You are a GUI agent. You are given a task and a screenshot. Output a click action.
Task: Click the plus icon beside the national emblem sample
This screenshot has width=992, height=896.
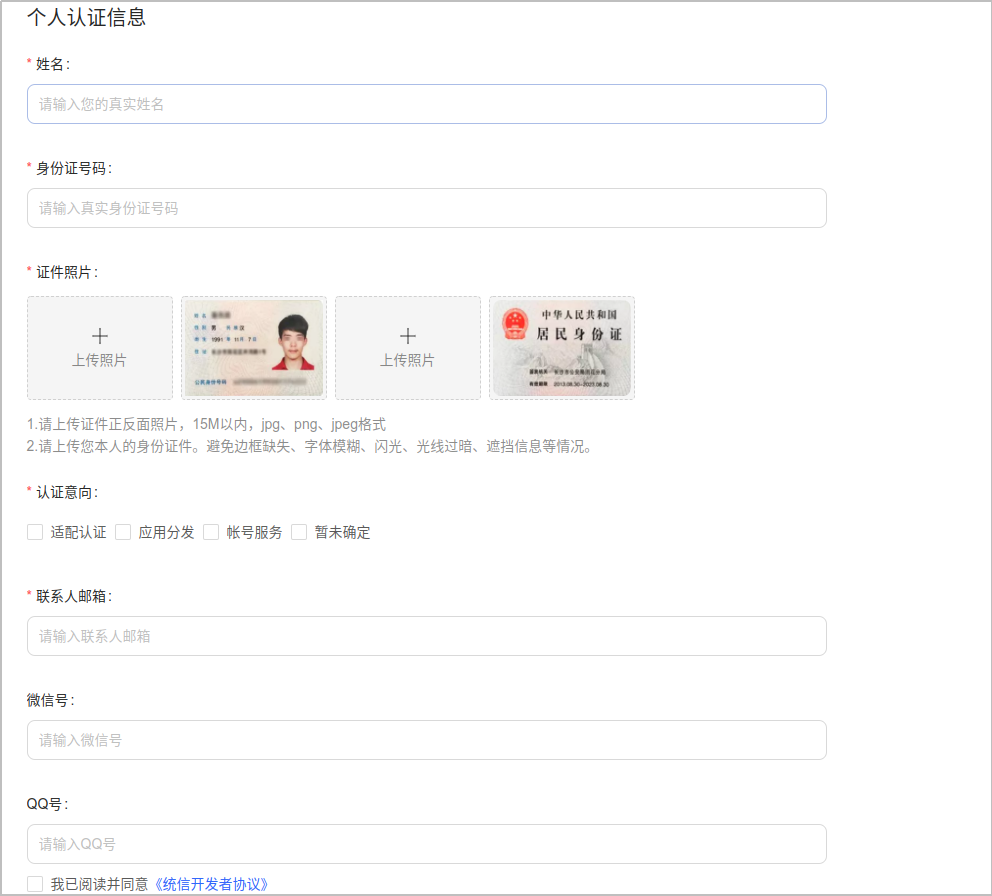click(408, 336)
